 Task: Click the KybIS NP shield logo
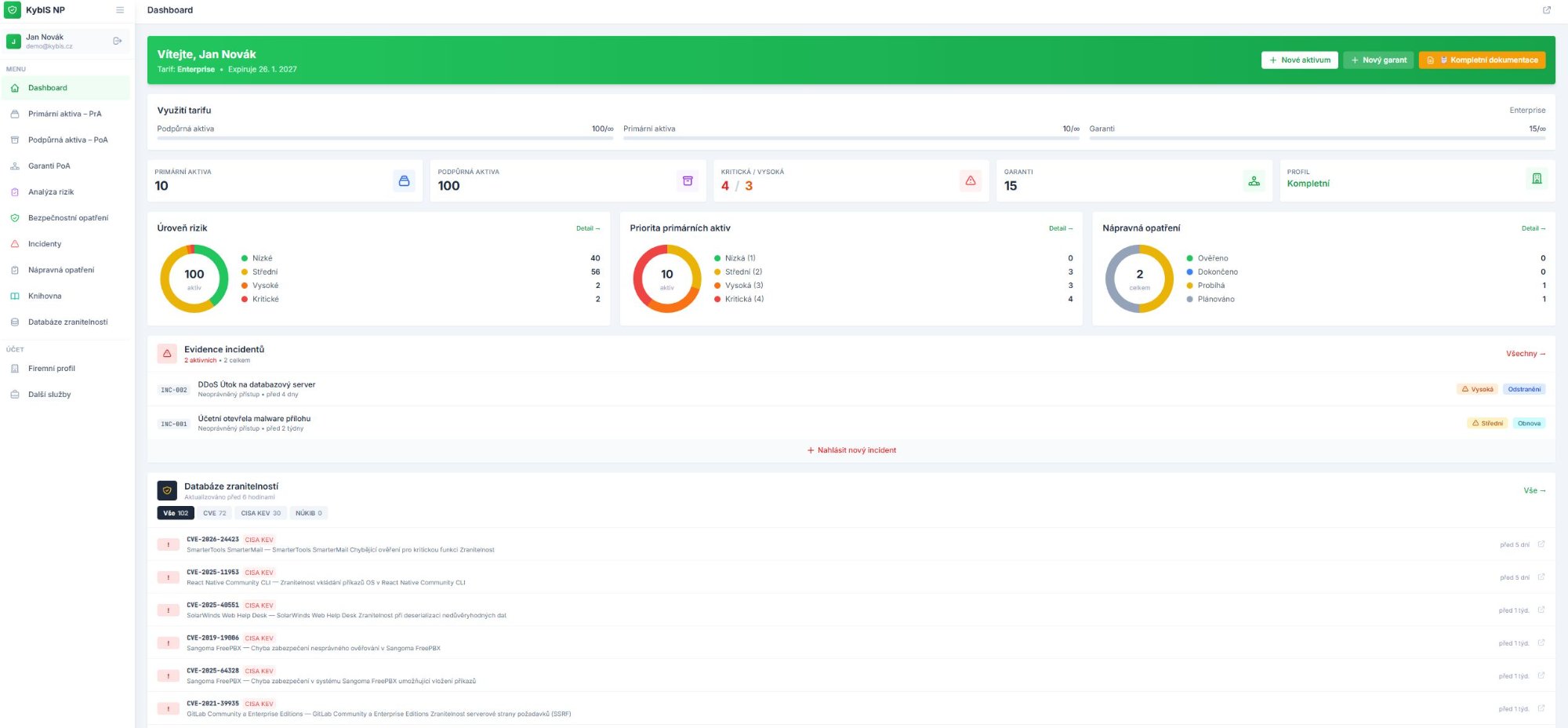pos(11,10)
